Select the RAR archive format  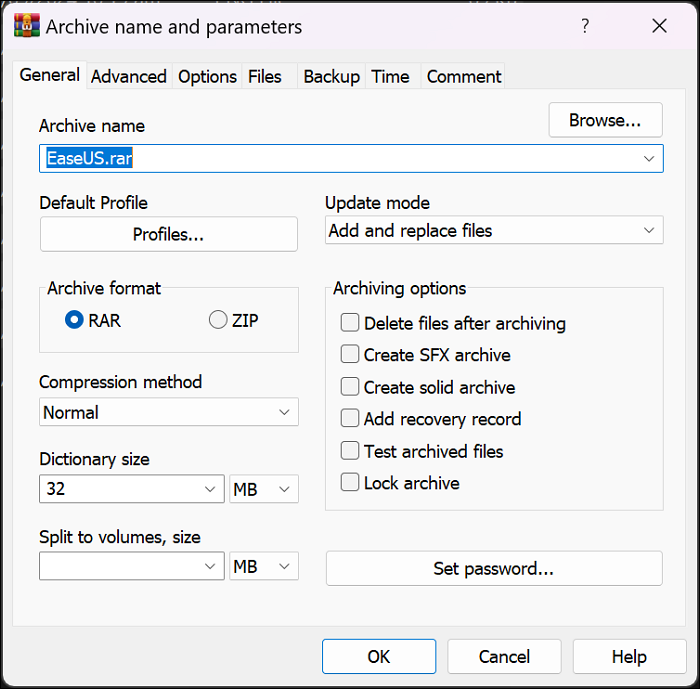74,320
